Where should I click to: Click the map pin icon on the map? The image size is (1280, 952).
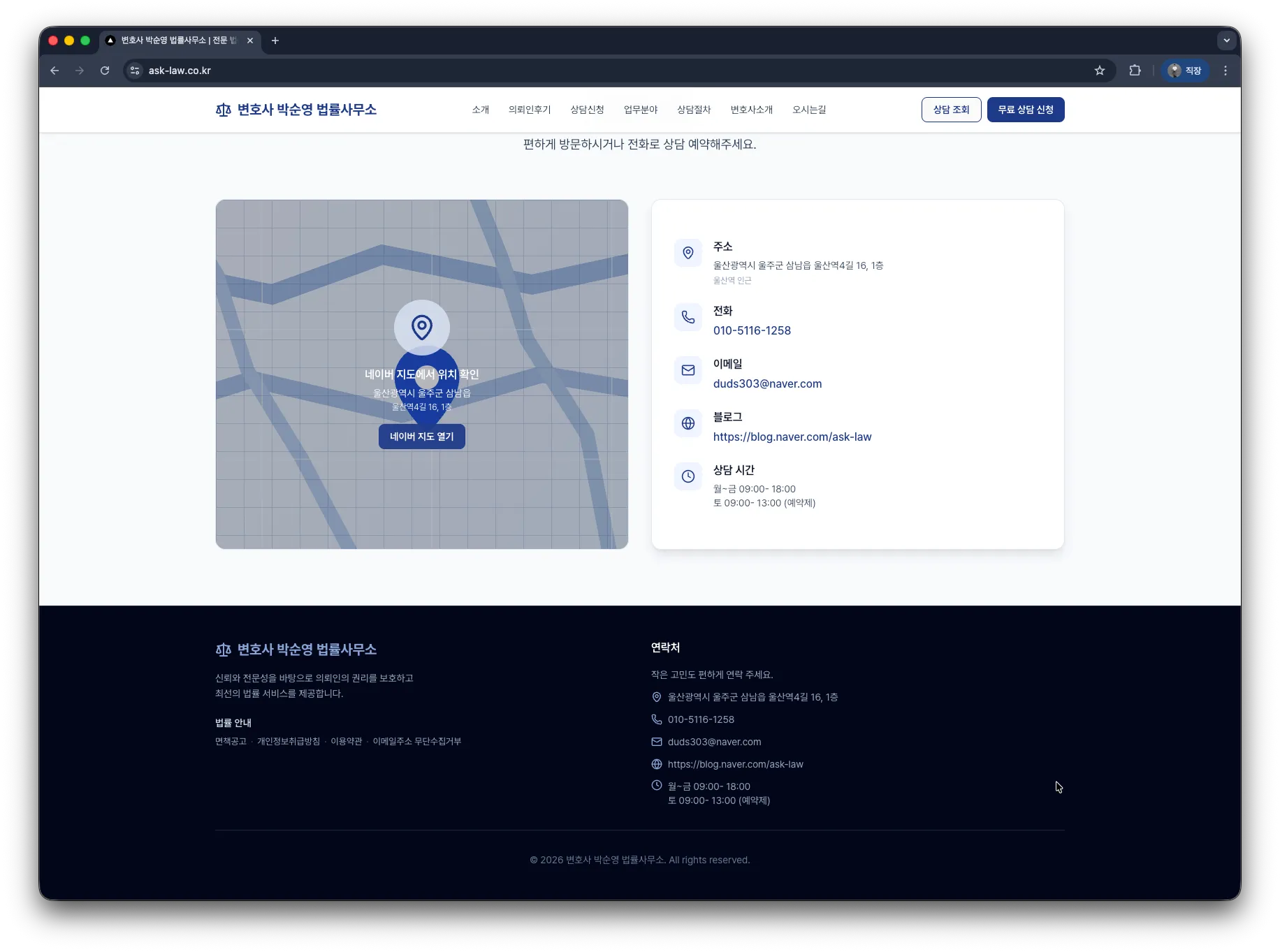[421, 327]
